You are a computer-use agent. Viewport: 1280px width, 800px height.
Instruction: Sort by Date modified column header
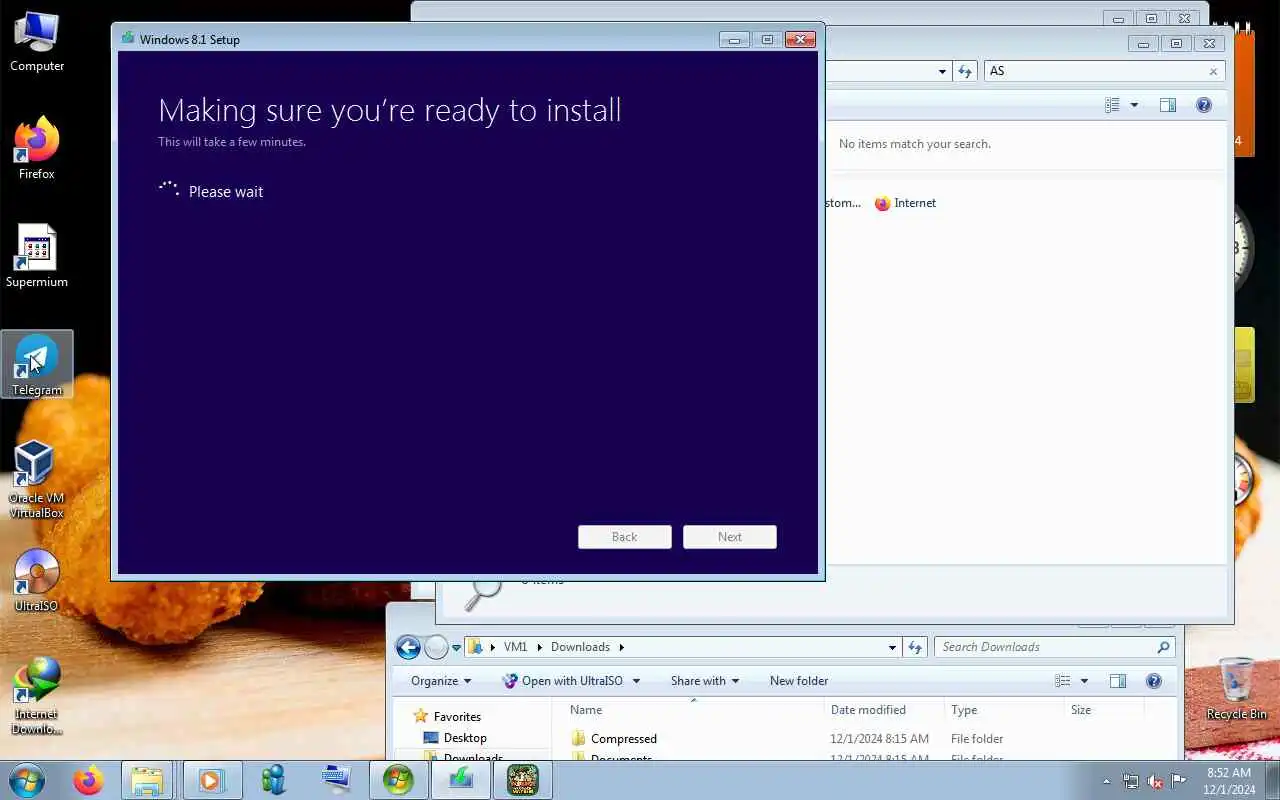click(x=884, y=710)
